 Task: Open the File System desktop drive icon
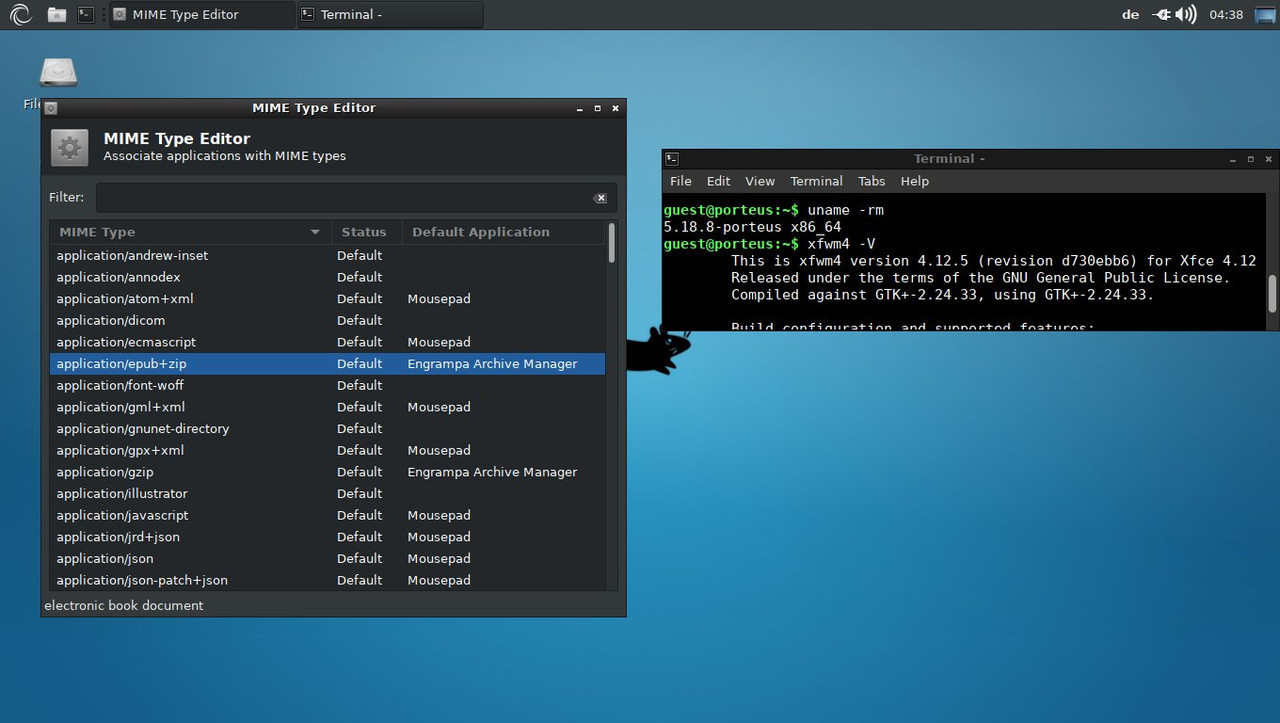tap(58, 73)
